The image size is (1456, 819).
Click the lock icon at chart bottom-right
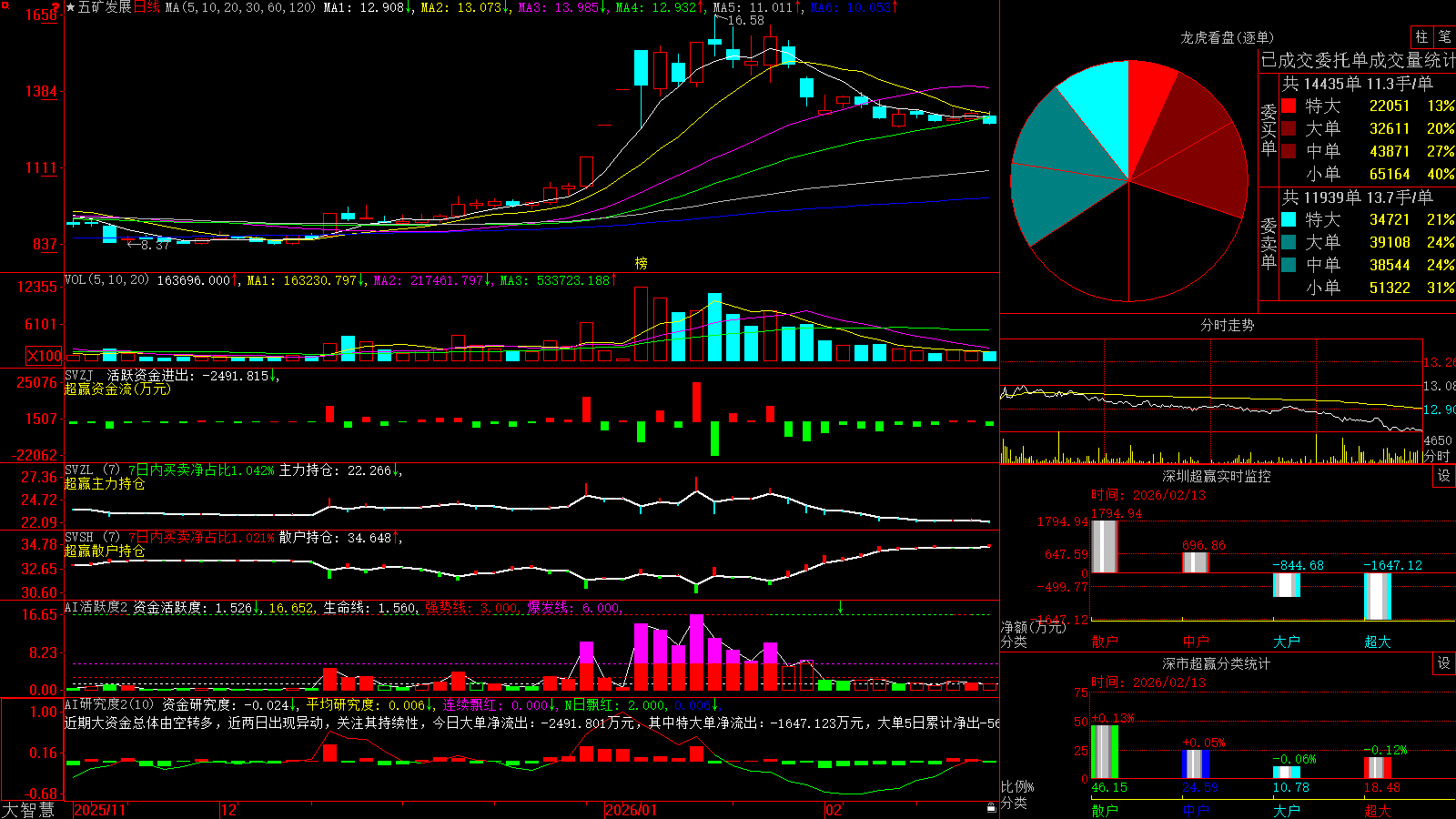point(991,808)
